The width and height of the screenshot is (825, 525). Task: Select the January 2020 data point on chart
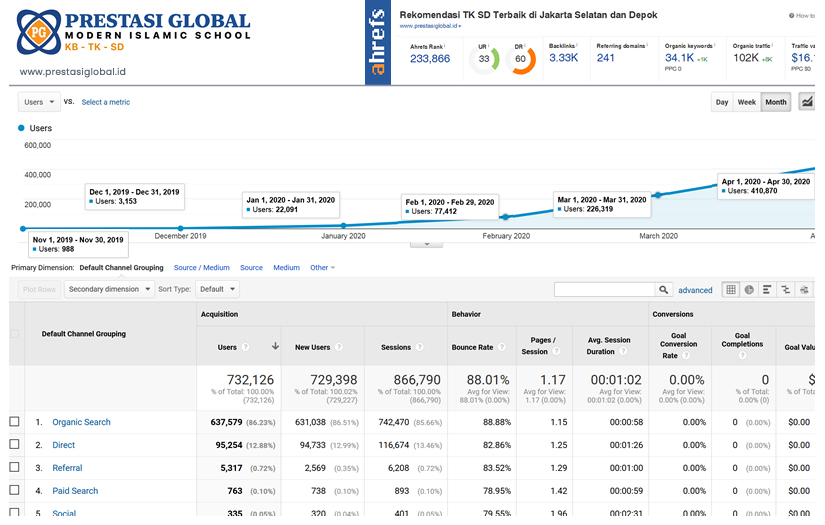click(344, 225)
